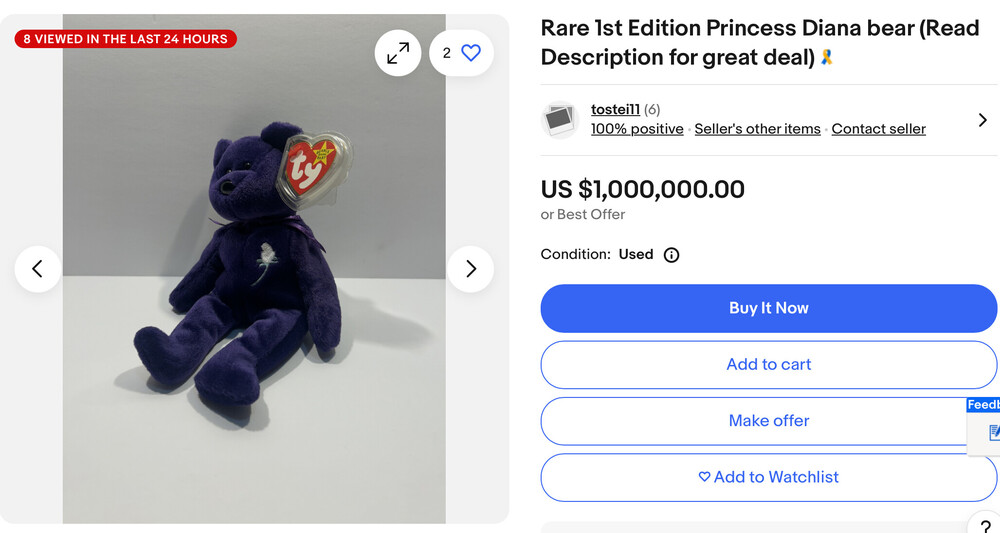Add the bear to cart
The height and width of the screenshot is (533, 1000).
[768, 364]
